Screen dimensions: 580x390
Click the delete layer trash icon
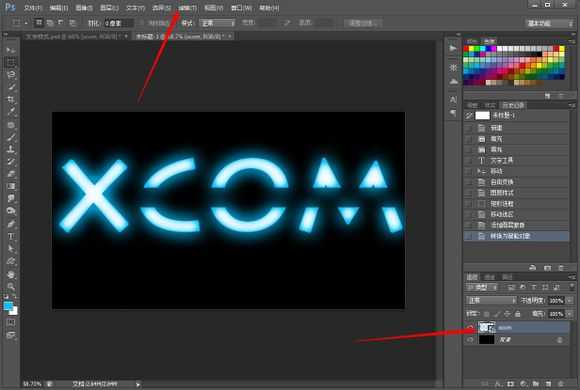(561, 384)
